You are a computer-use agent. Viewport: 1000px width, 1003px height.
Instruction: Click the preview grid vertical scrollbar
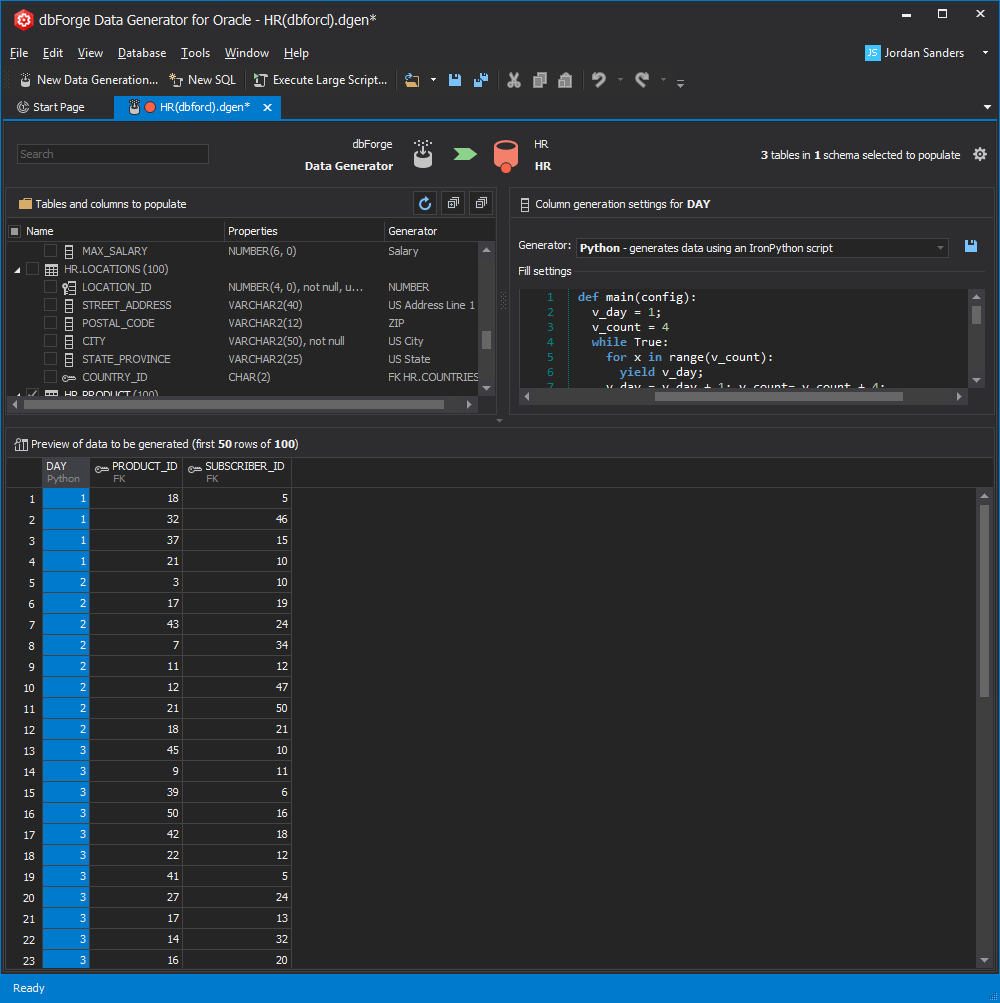click(984, 600)
